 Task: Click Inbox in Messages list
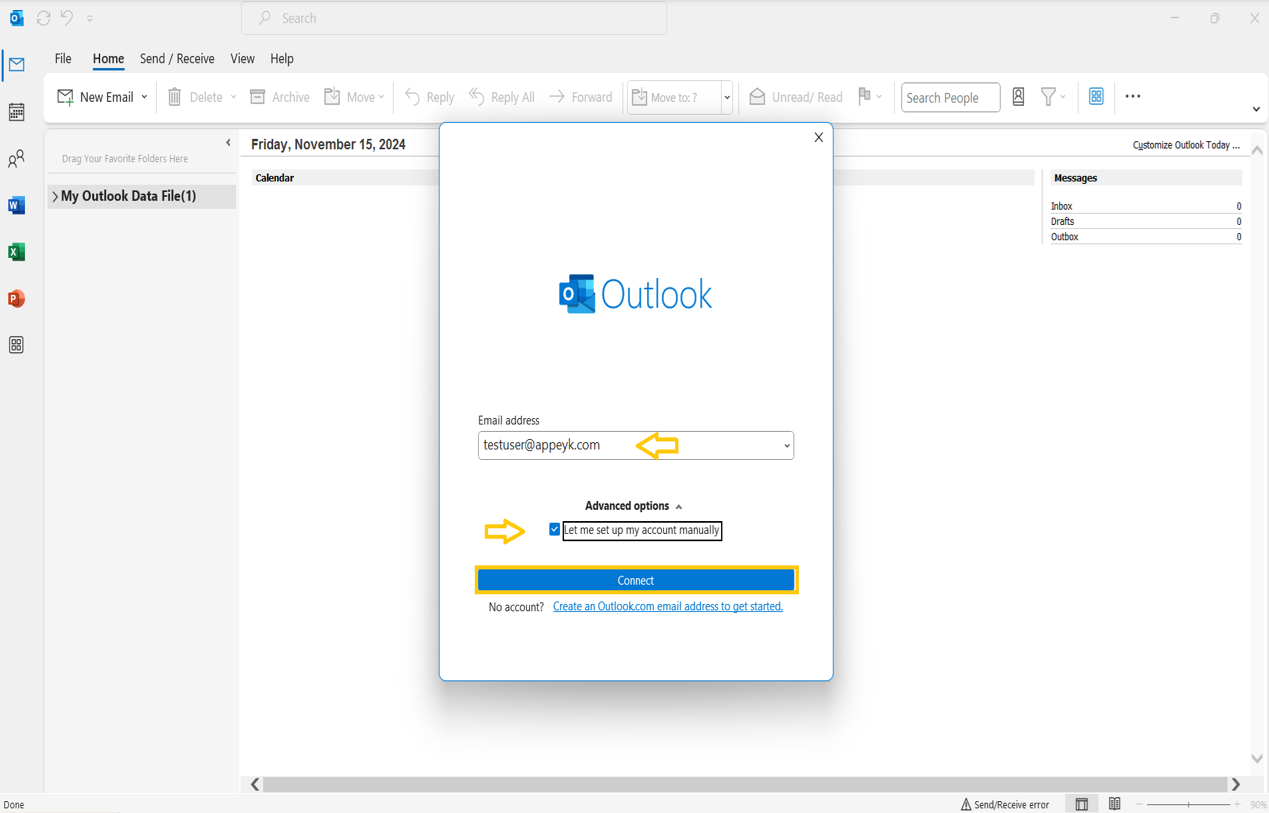pos(1061,206)
